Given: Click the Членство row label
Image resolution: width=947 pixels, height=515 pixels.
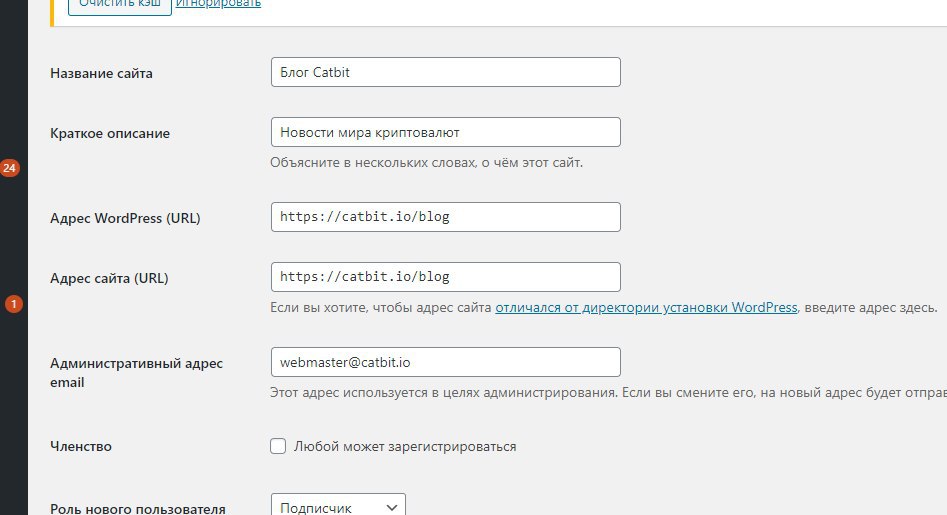Looking at the screenshot, I should pyautogui.click(x=81, y=447).
